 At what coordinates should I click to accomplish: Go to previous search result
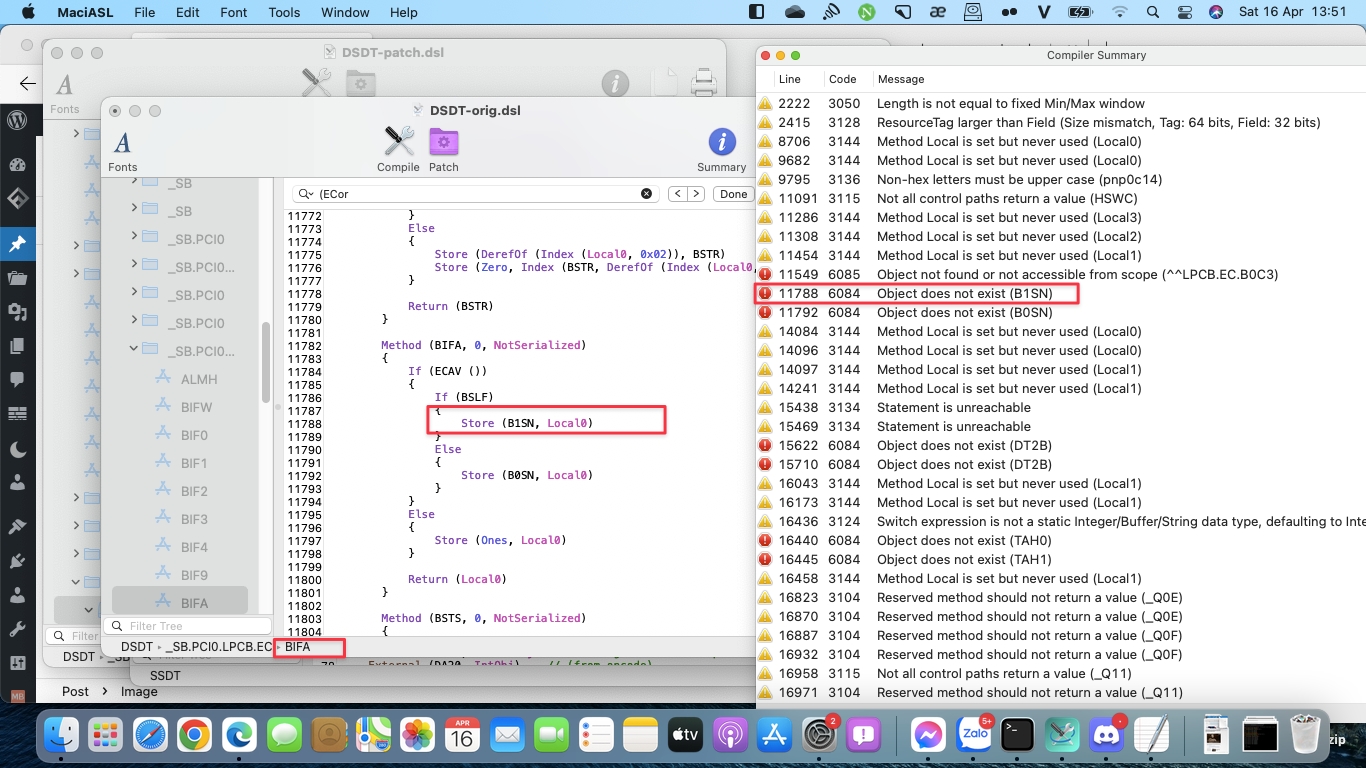click(677, 194)
